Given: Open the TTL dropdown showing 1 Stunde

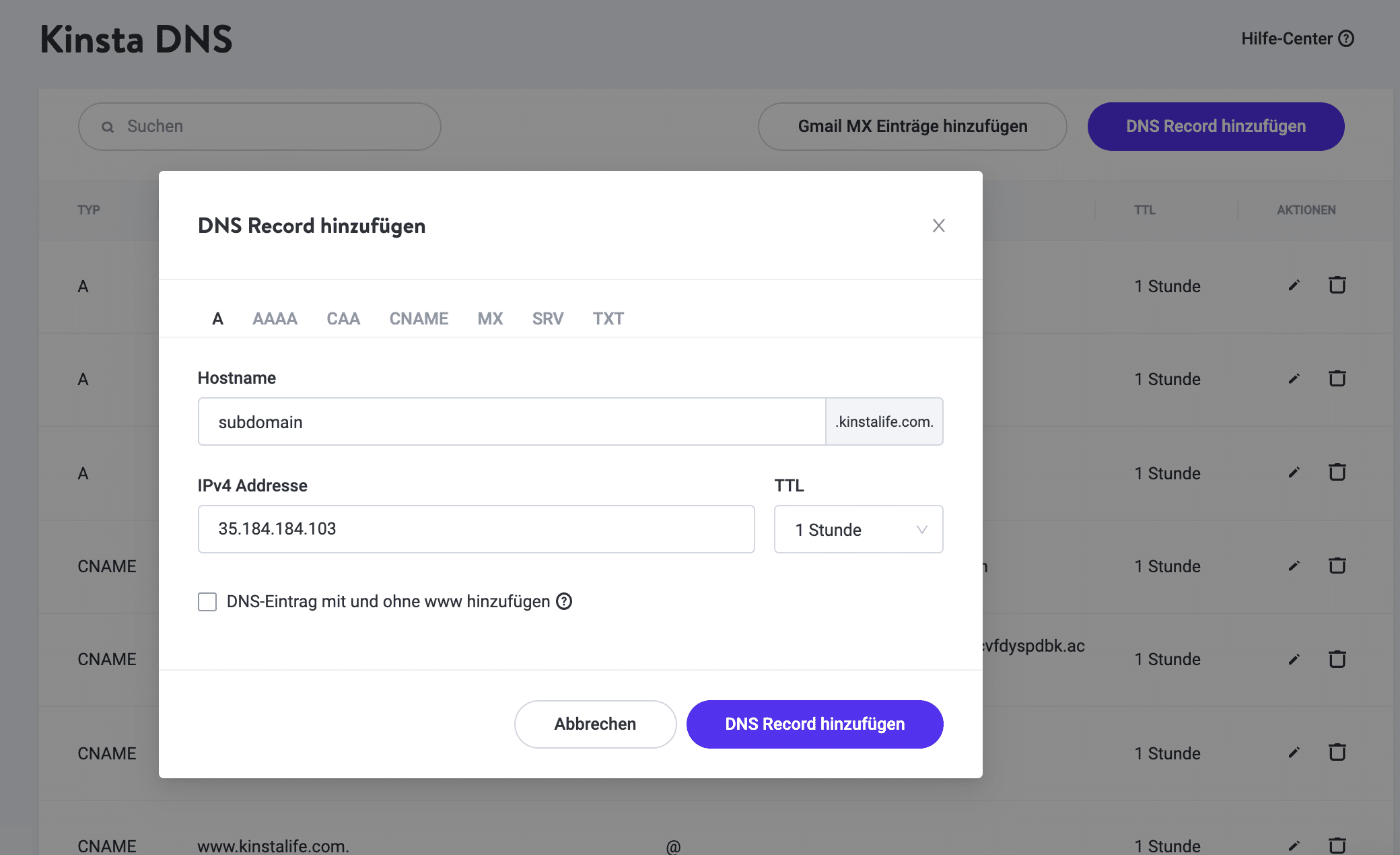Looking at the screenshot, I should 858,529.
